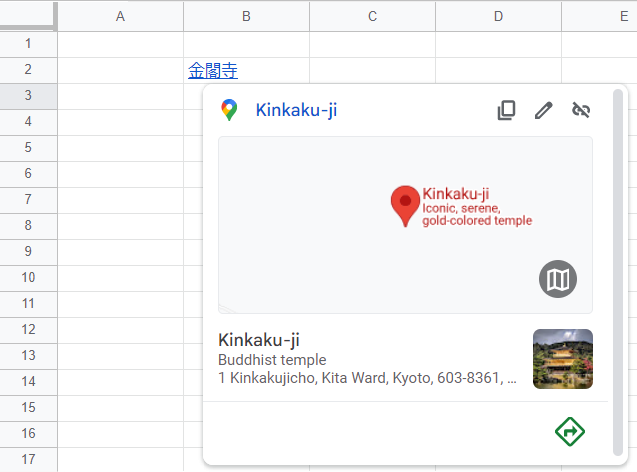The width and height of the screenshot is (637, 472).
Task: Click the select-all corner box
Action: 28,16
